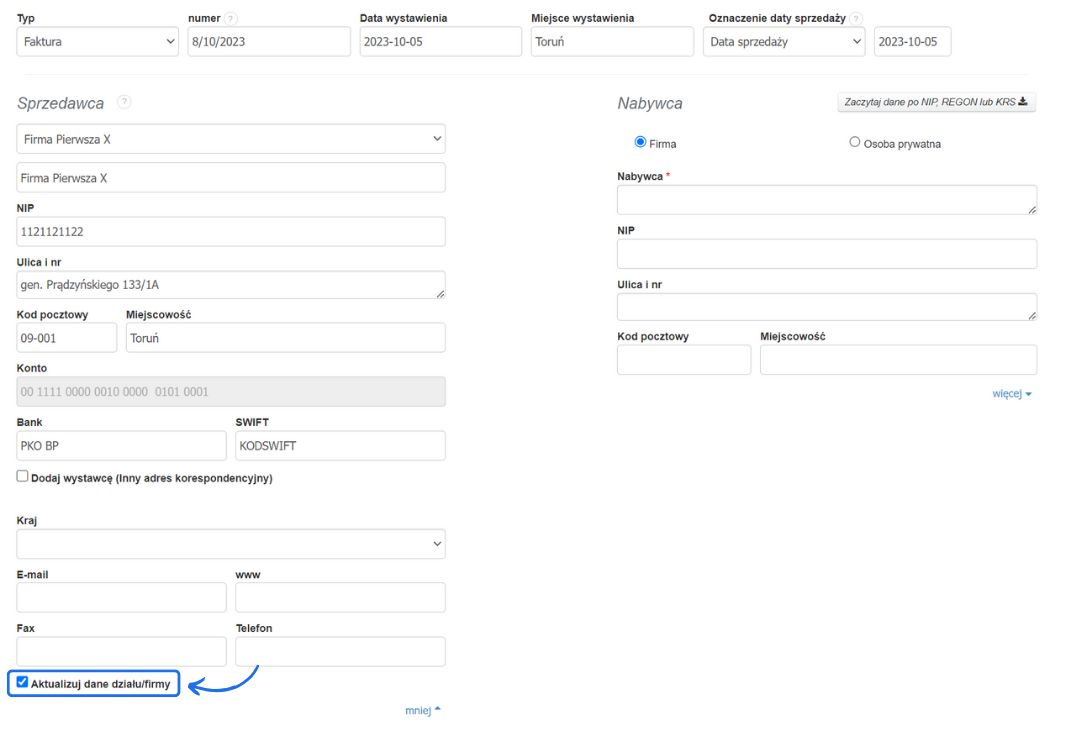This screenshot has width=1085, height=734.
Task: Expand buyer details with więcej link
Action: pyautogui.click(x=1011, y=394)
